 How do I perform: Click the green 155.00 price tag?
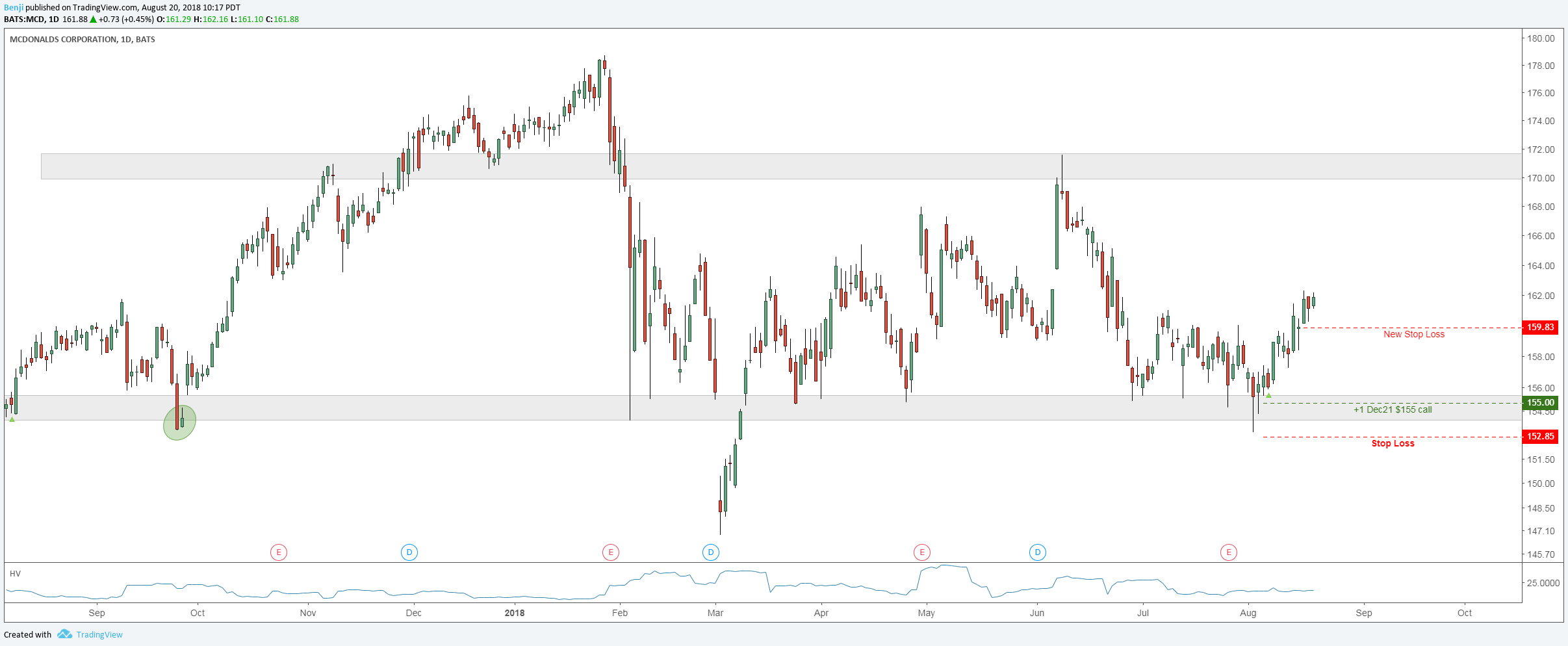click(1540, 402)
